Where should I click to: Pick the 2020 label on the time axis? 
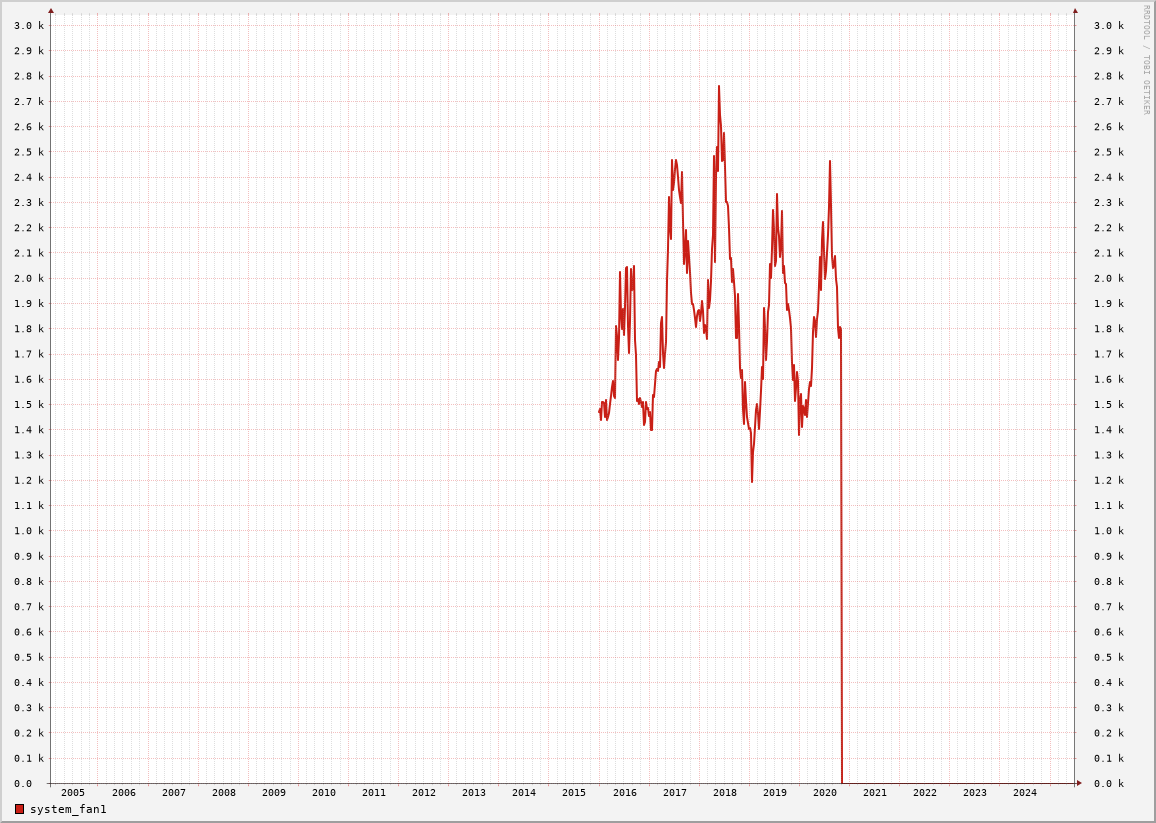tap(825, 793)
